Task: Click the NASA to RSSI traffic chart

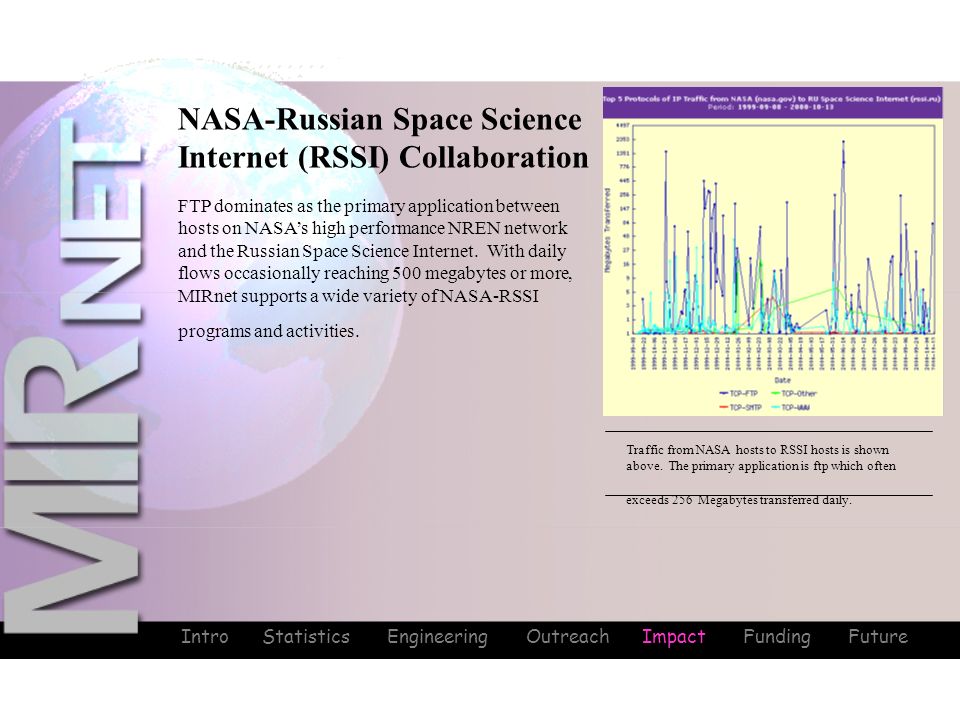Action: pyautogui.click(x=773, y=252)
